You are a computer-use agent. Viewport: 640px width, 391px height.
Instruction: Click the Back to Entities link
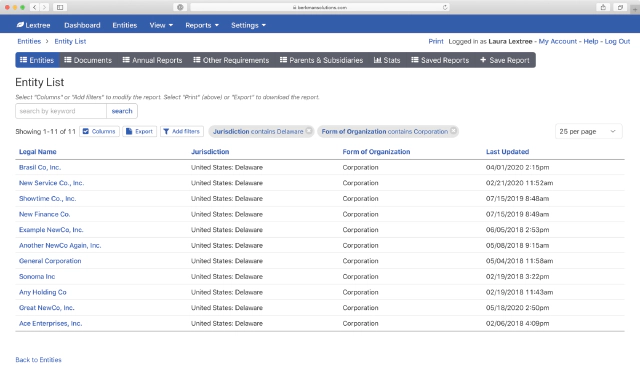(x=38, y=360)
